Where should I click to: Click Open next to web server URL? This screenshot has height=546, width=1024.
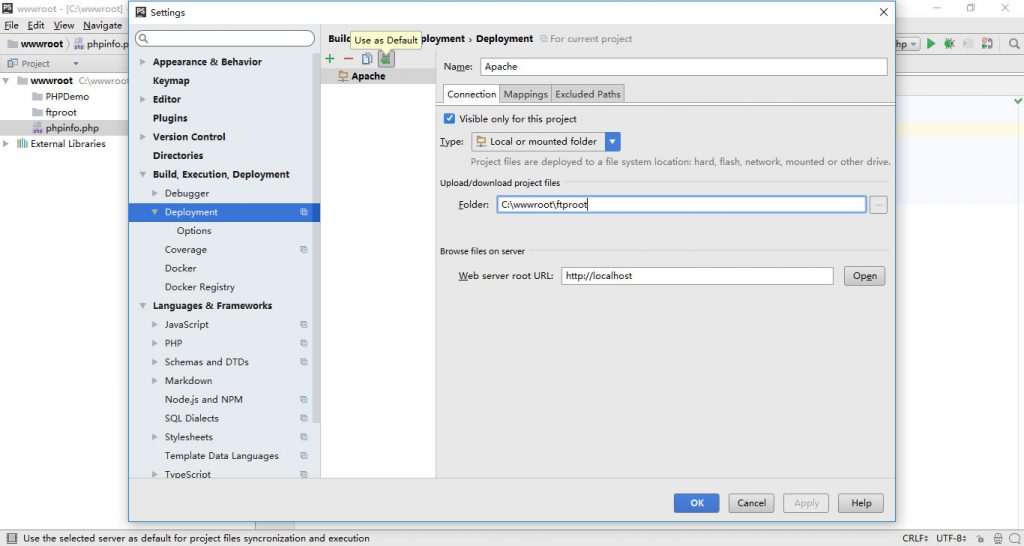(864, 276)
